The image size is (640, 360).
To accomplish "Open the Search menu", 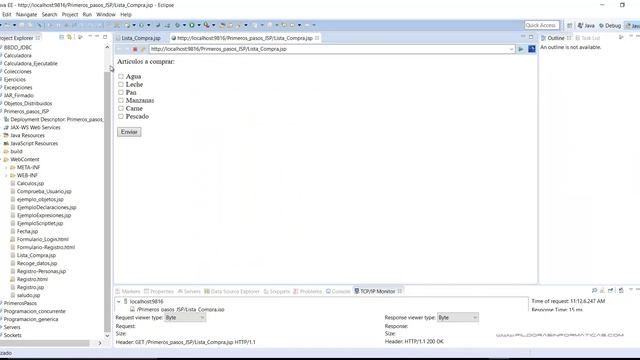I will [x=49, y=14].
